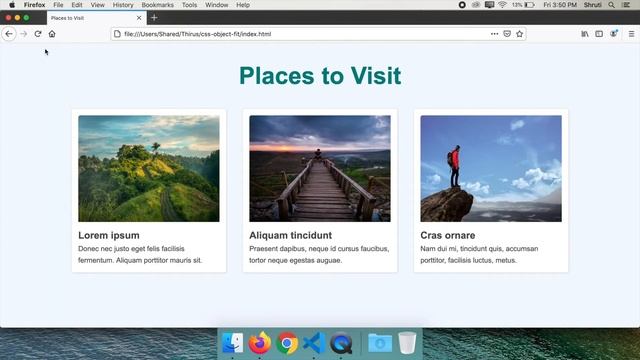Open Firefox from the Dock

click(260, 343)
